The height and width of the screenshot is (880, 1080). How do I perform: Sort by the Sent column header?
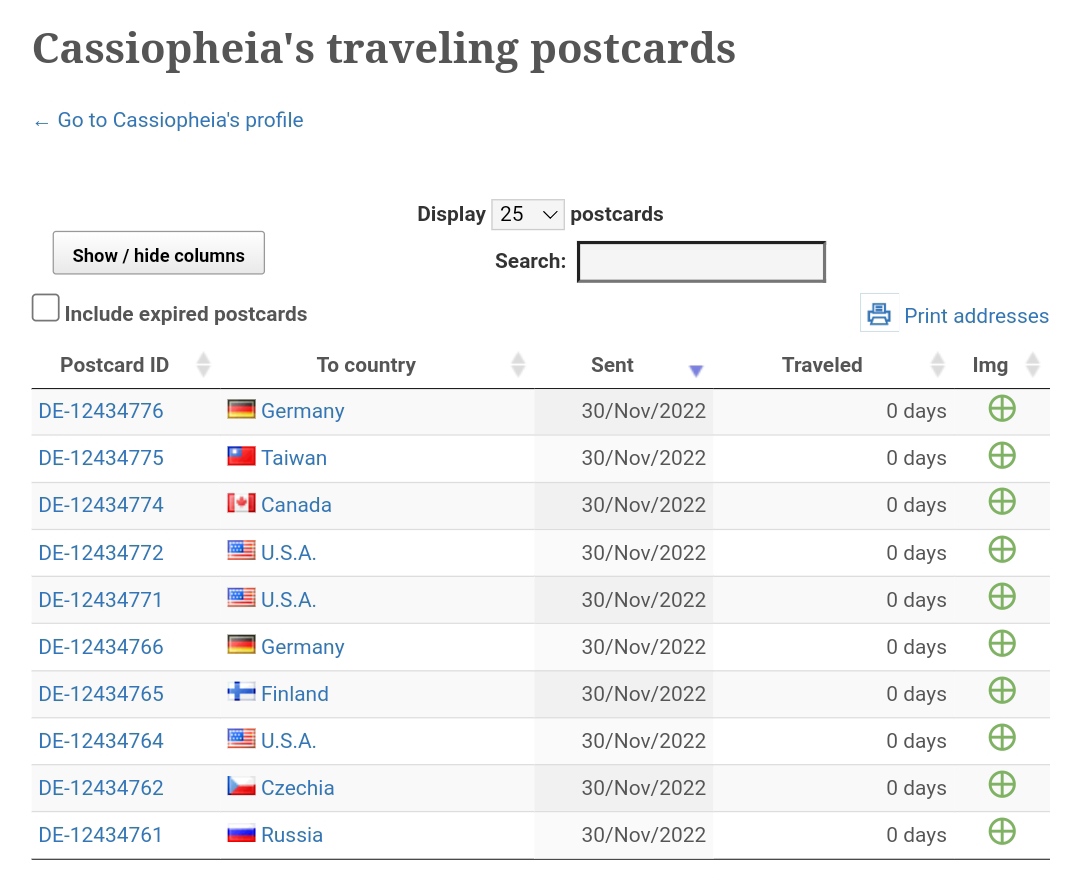[x=612, y=365]
